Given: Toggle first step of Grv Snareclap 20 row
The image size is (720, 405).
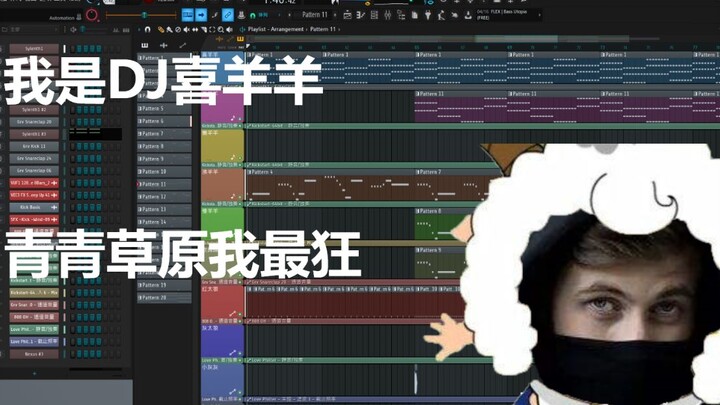Looking at the screenshot, I should tap(73, 122).
